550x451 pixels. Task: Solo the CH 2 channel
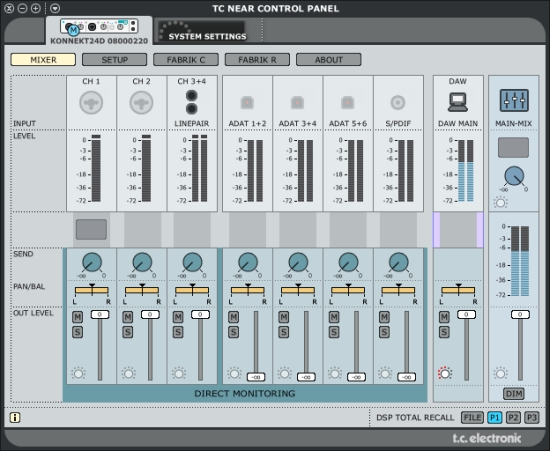tap(128, 332)
